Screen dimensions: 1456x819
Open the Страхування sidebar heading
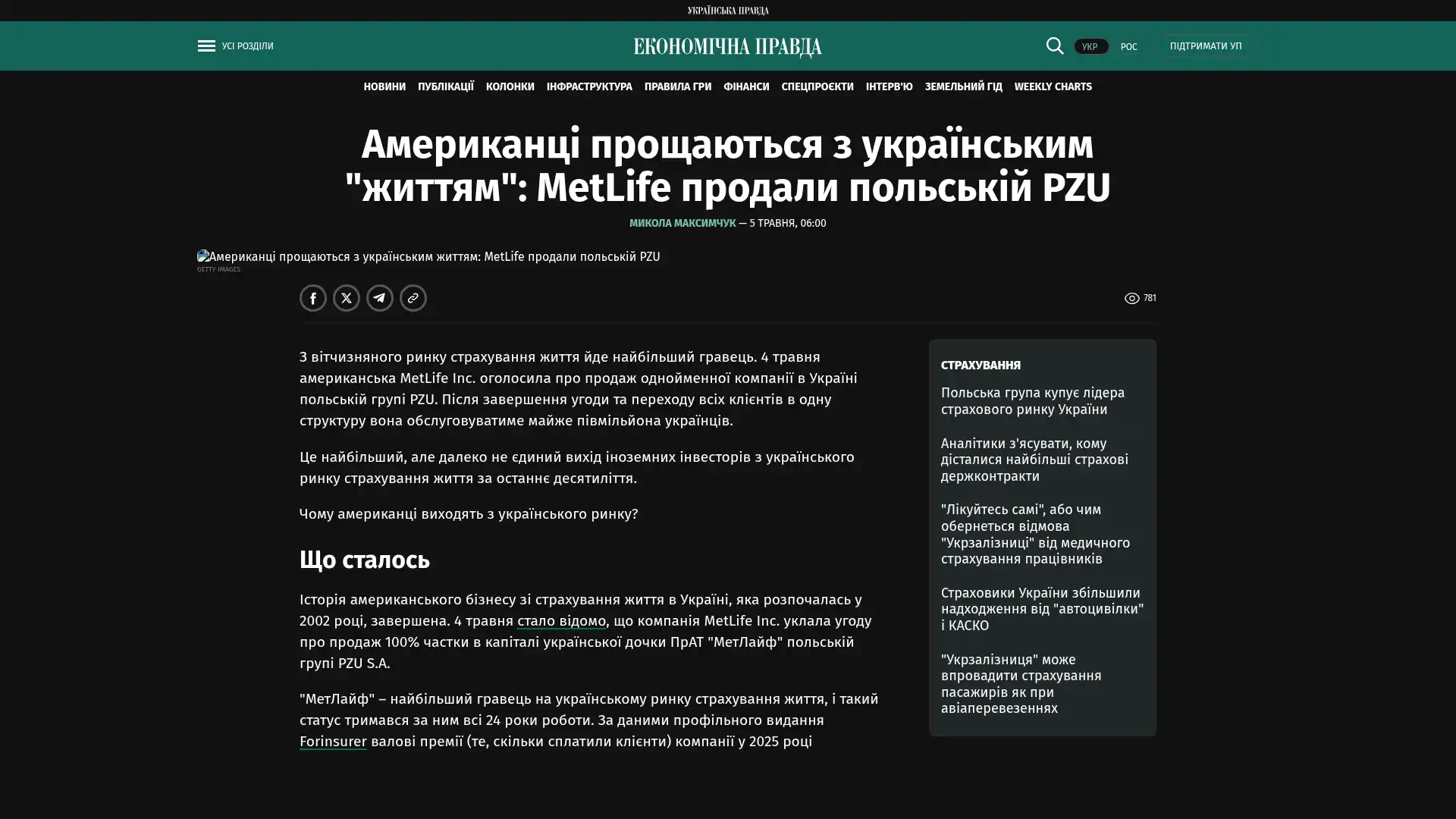click(x=981, y=366)
